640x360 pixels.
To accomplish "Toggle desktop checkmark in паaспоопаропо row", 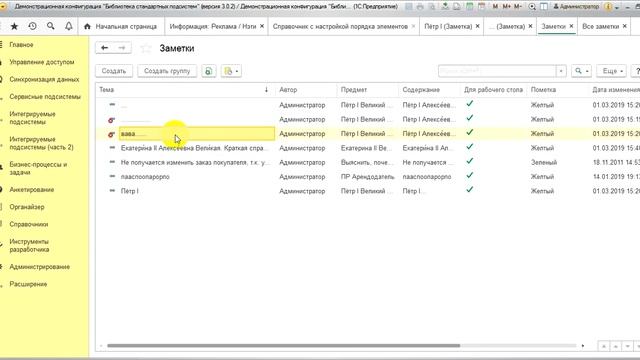I will click(470, 176).
